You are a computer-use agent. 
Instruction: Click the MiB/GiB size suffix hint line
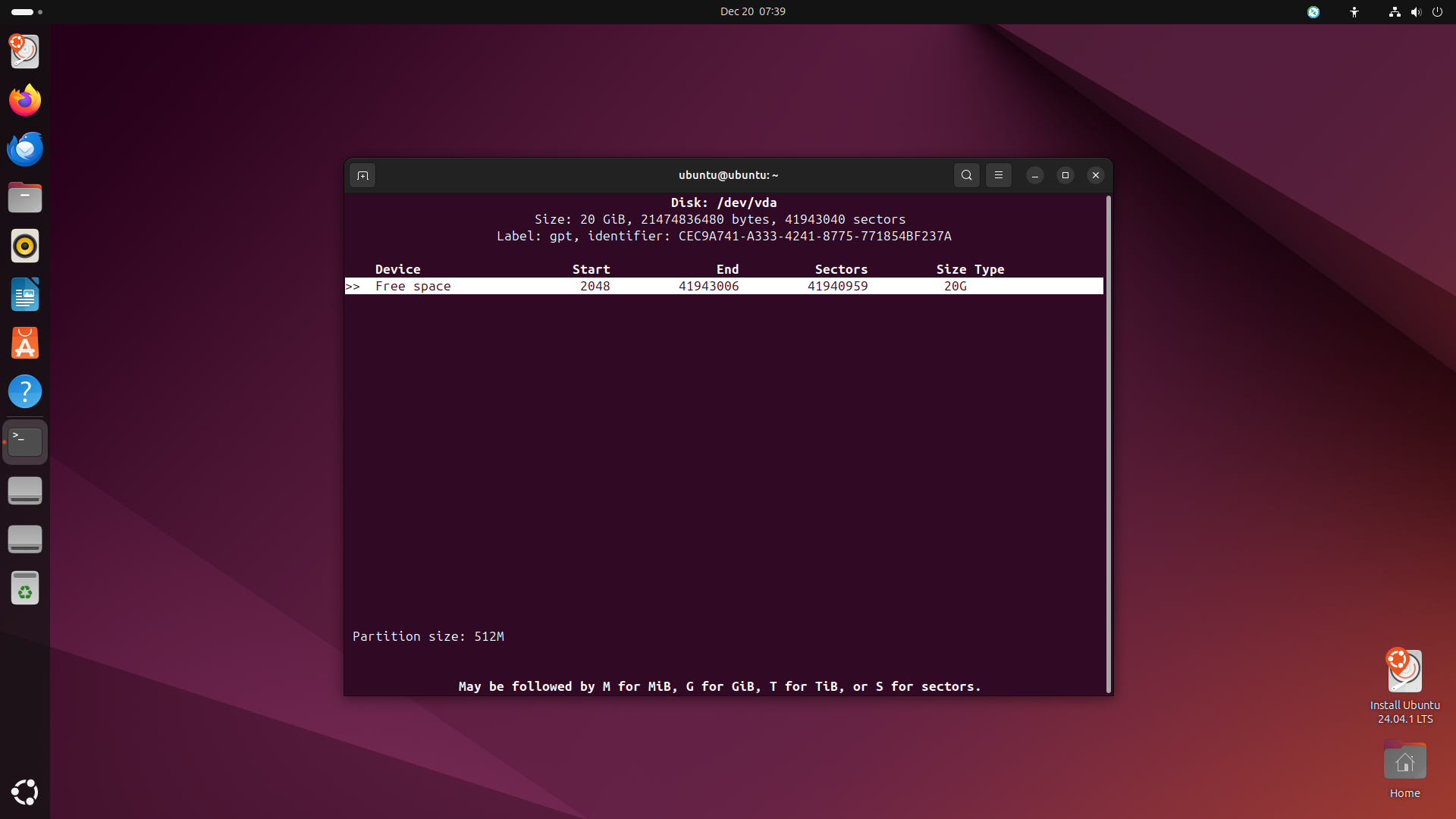pyautogui.click(x=720, y=686)
